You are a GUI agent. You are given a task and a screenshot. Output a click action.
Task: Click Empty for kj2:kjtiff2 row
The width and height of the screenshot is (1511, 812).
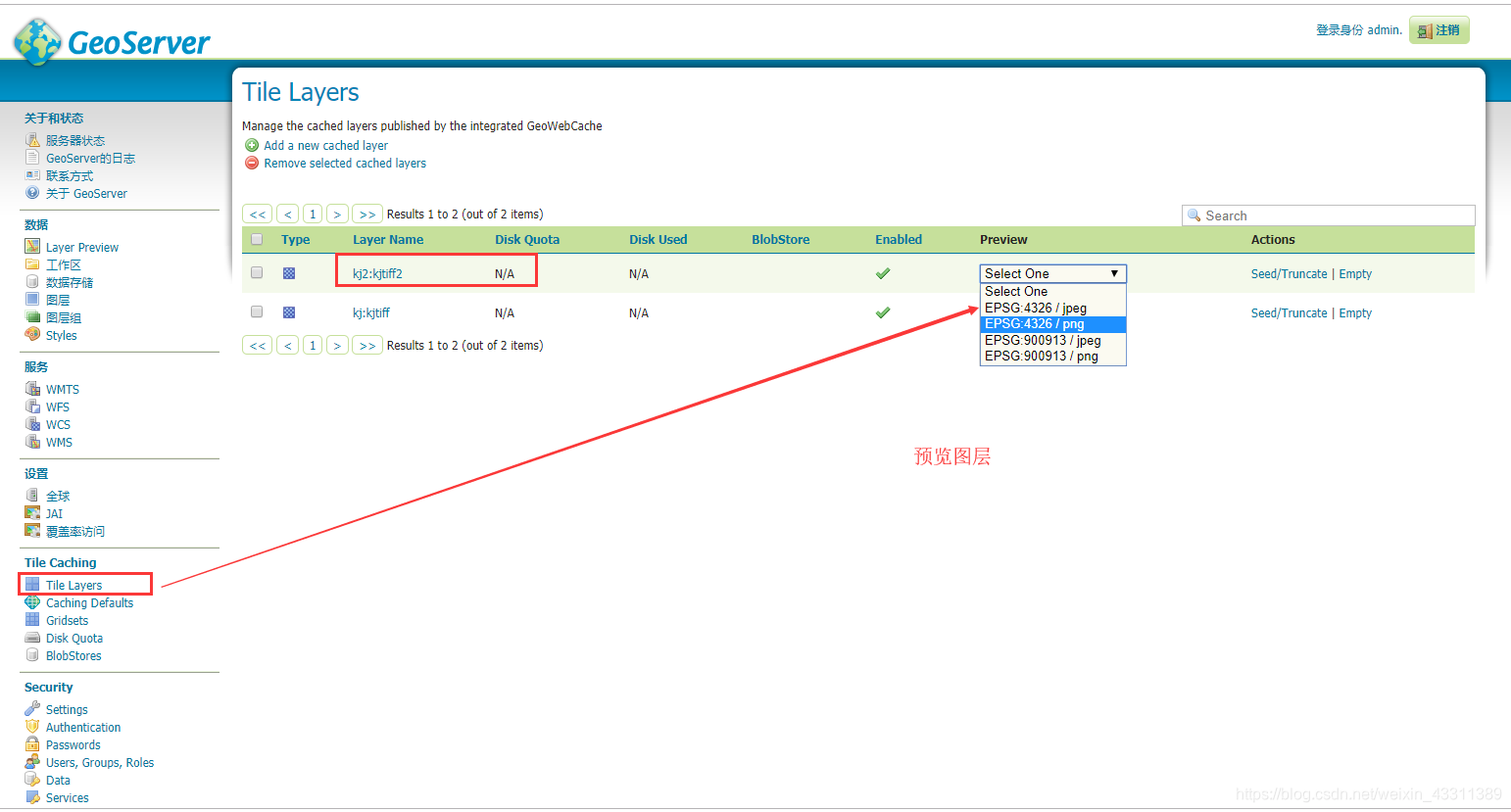[x=1355, y=273]
